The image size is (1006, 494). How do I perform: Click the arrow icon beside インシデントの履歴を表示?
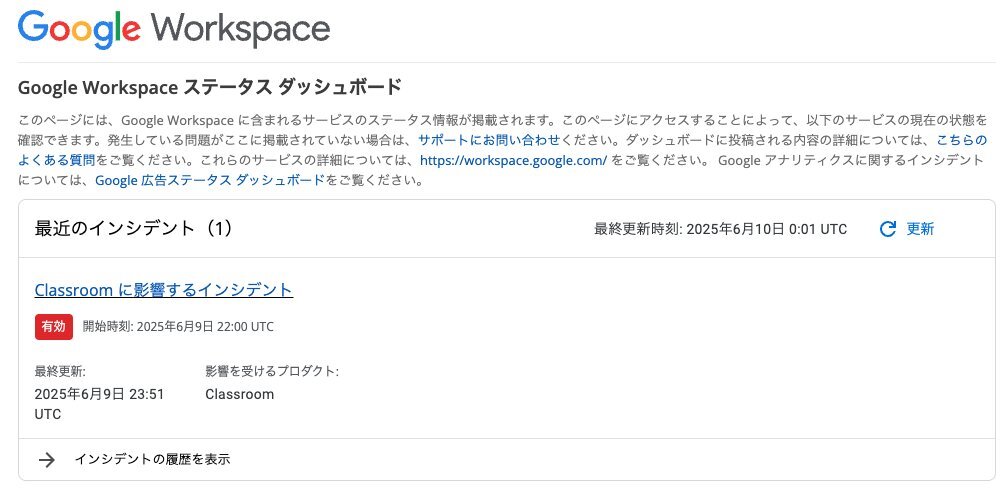(x=46, y=459)
